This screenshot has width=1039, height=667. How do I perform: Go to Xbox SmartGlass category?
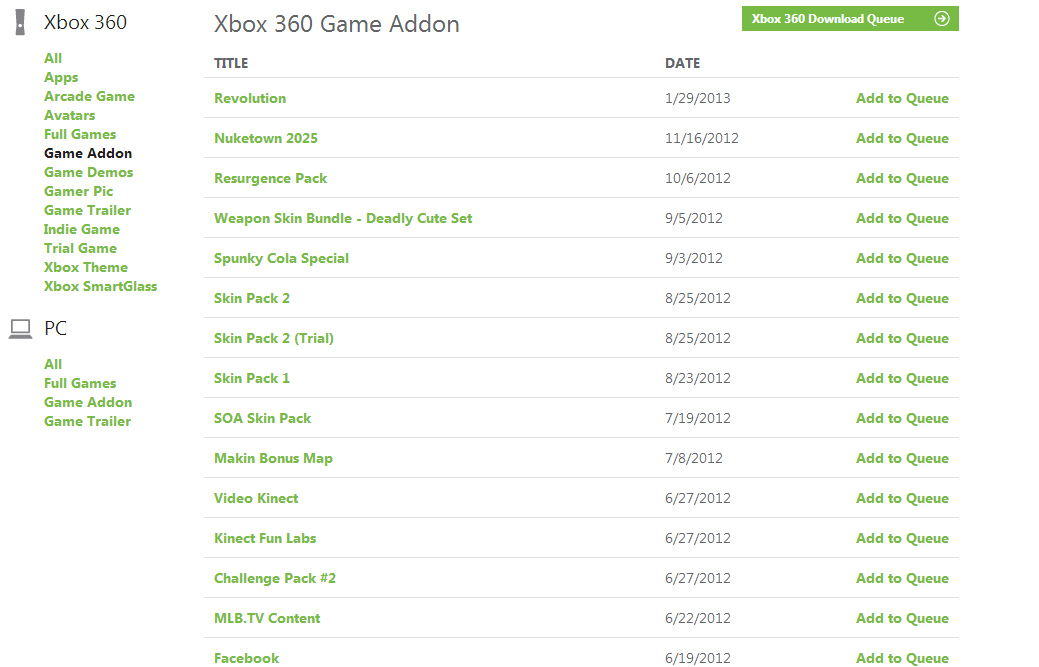(x=101, y=286)
